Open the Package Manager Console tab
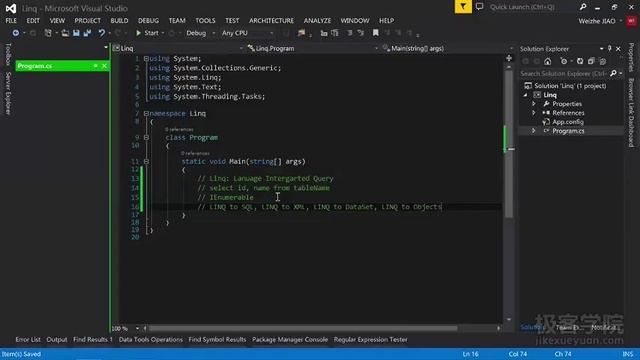 click(x=290, y=340)
